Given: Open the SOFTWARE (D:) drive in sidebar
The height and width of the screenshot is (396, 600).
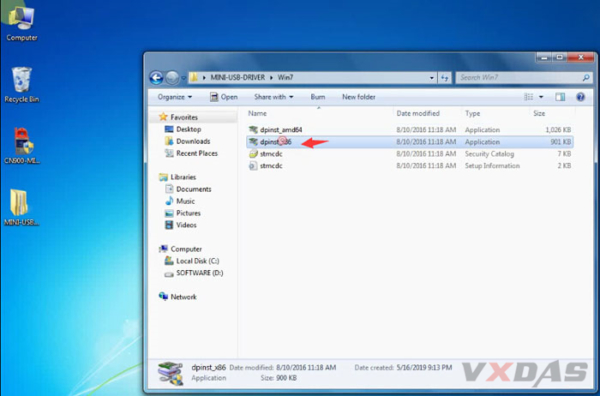Looking at the screenshot, I should (200, 273).
